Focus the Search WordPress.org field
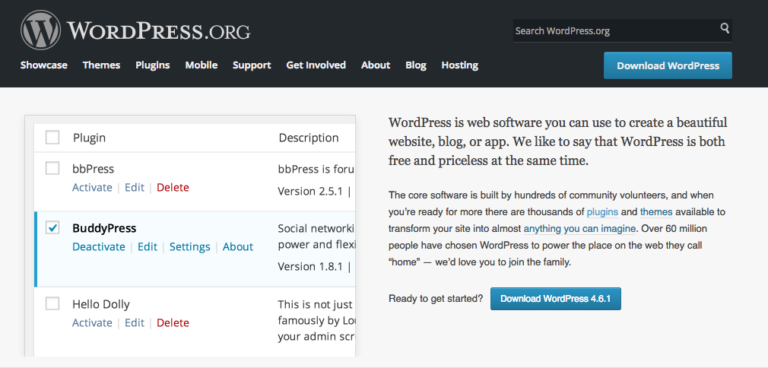 [615, 31]
